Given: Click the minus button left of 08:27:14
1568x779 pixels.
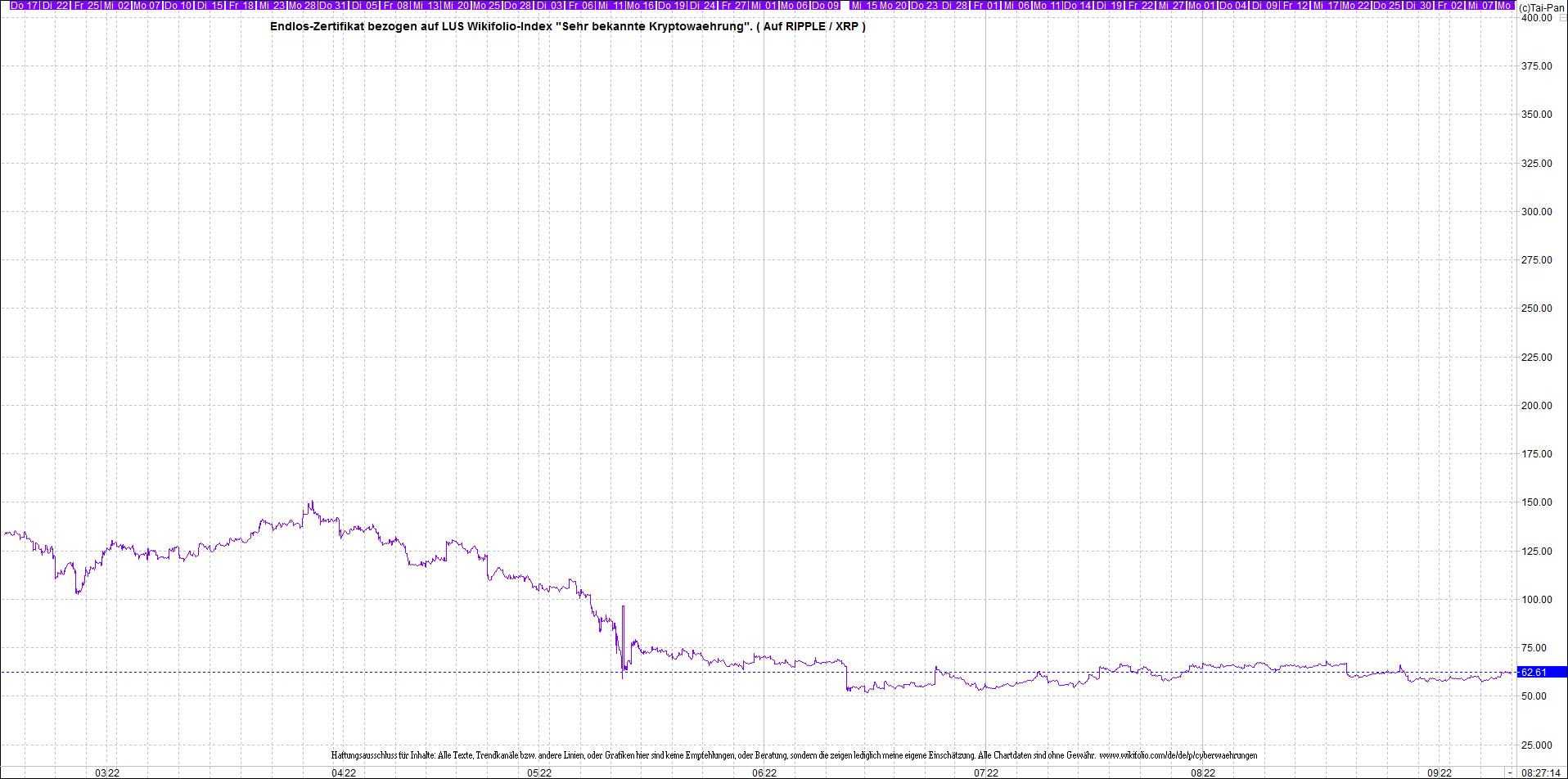Looking at the screenshot, I should click(x=1510, y=772).
